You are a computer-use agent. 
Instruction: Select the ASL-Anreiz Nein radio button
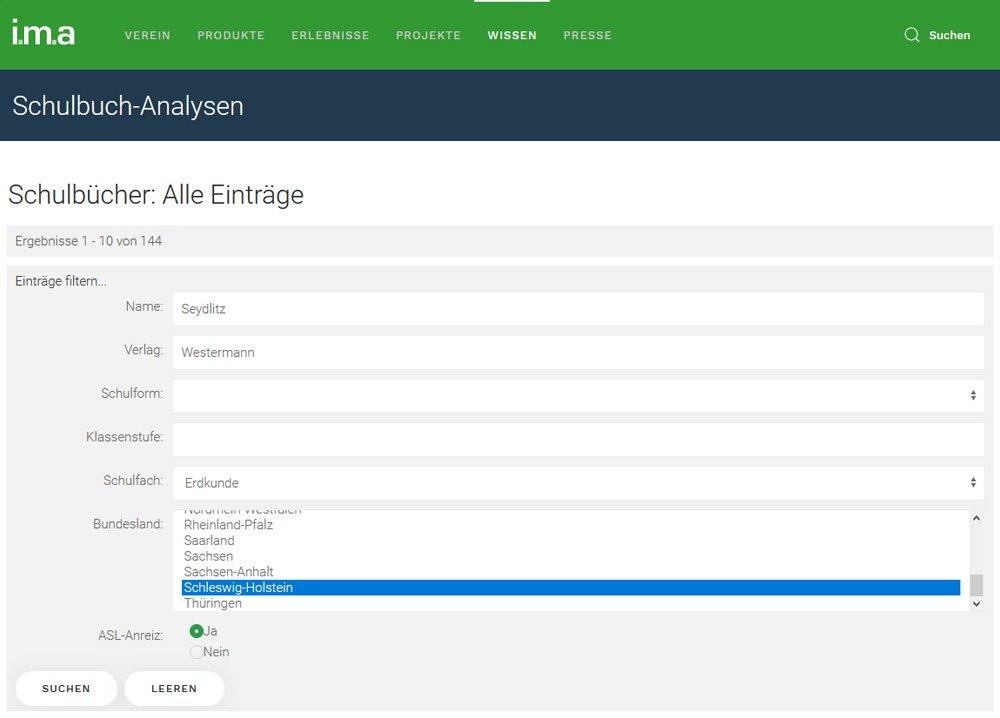point(197,652)
